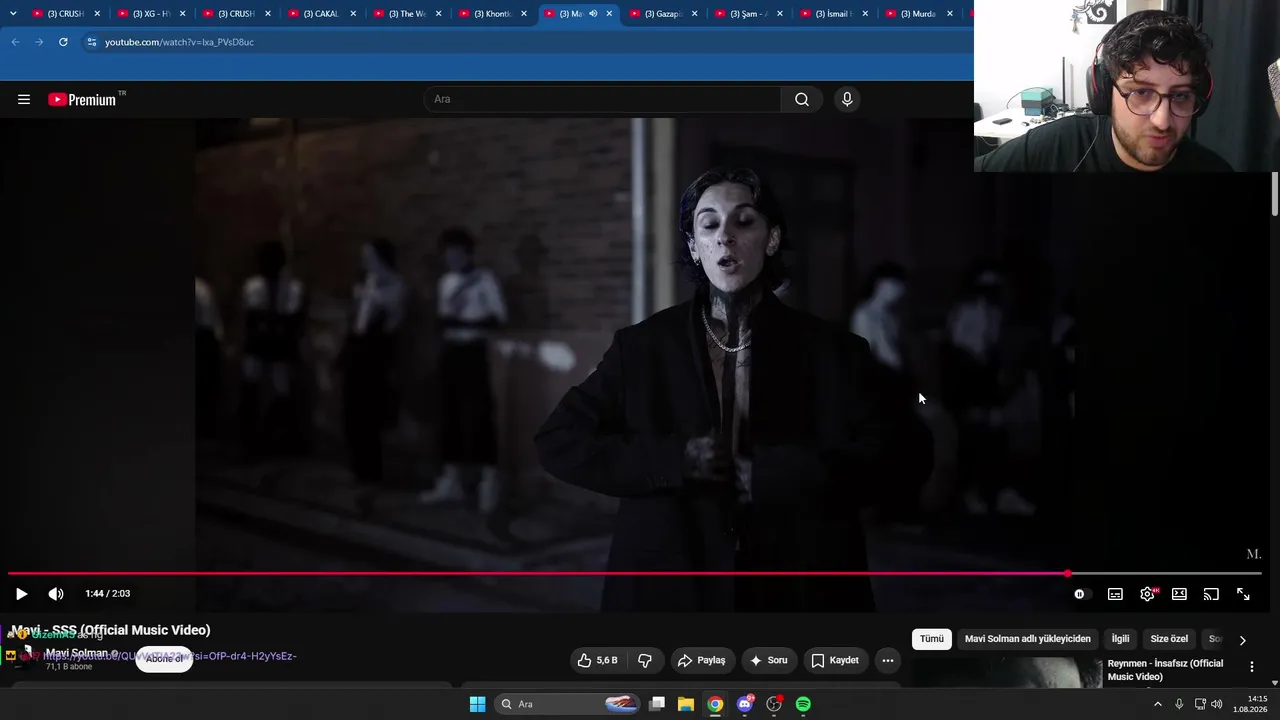Subscribe with the Abone ol button
This screenshot has width=1280, height=720.
pyautogui.click(x=164, y=659)
